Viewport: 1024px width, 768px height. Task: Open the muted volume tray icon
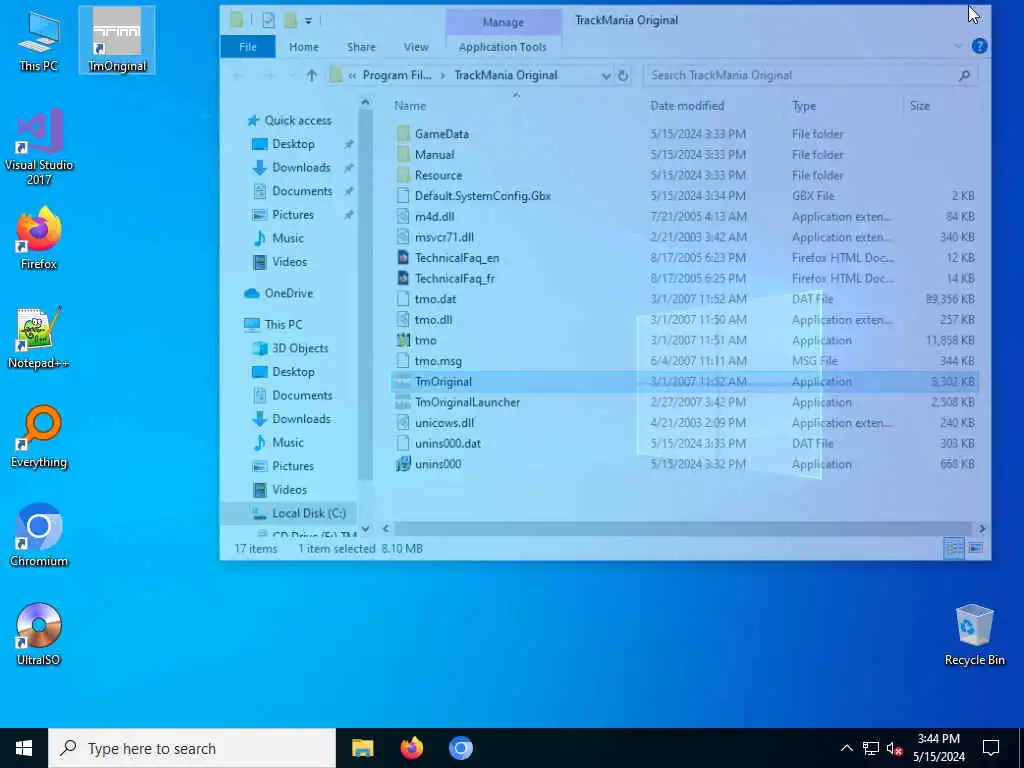coord(894,749)
